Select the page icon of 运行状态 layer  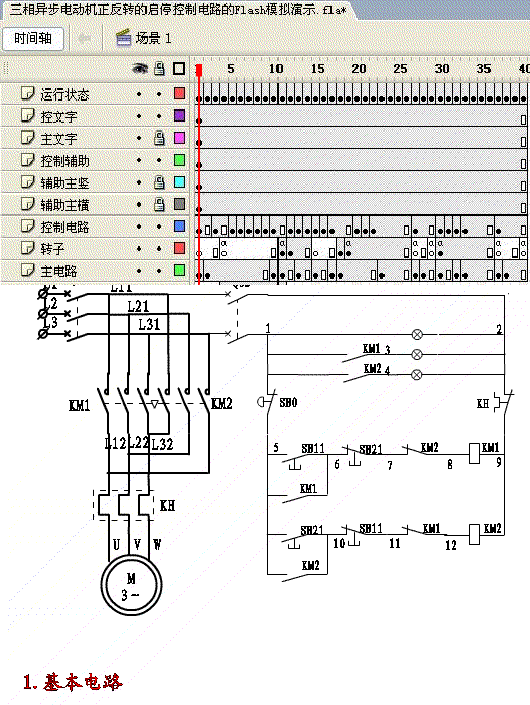coord(27,93)
